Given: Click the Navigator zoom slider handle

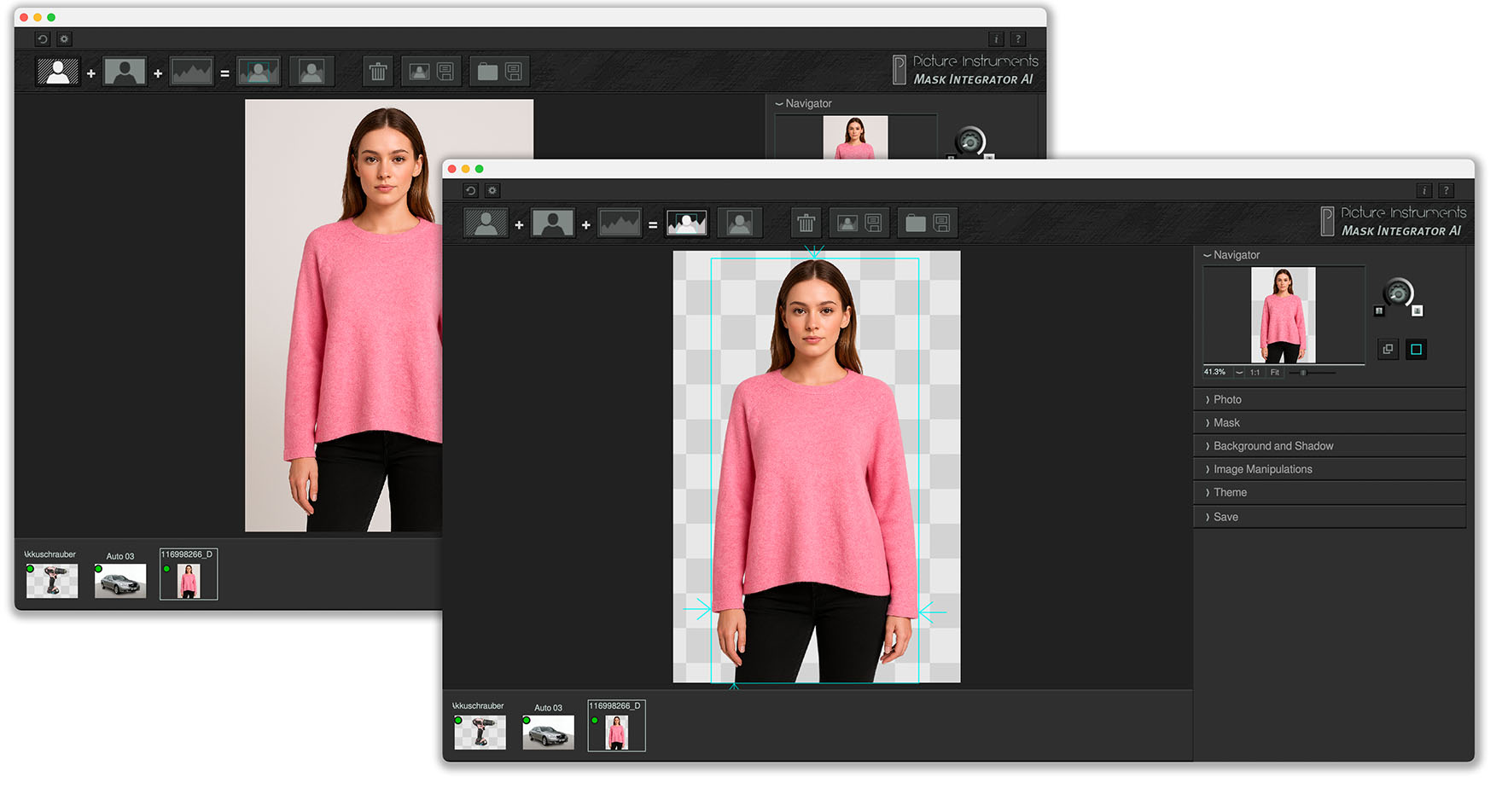Looking at the screenshot, I should (1303, 373).
